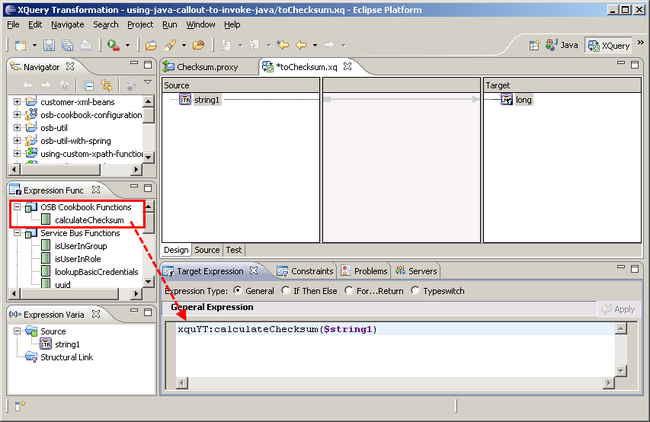Image resolution: width=650 pixels, height=422 pixels.
Task: Open the File menu
Action: tap(13, 25)
